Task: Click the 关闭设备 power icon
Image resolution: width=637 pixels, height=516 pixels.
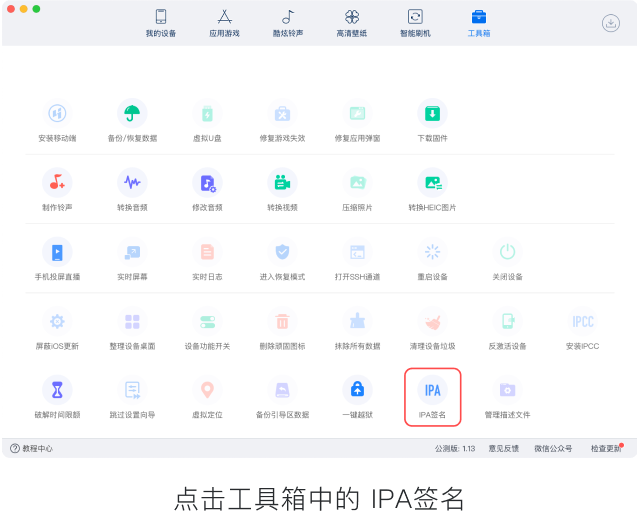Action: pos(507,252)
